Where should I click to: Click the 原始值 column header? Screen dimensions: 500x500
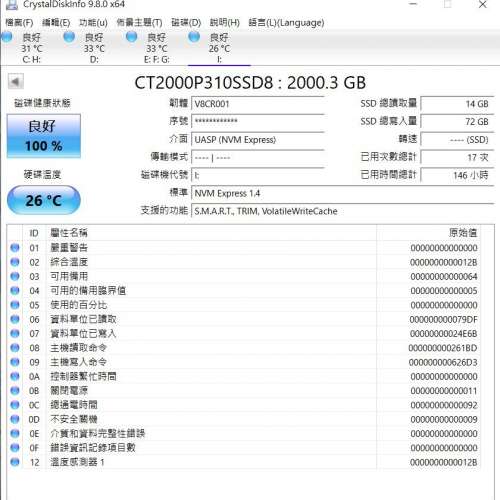(429, 233)
